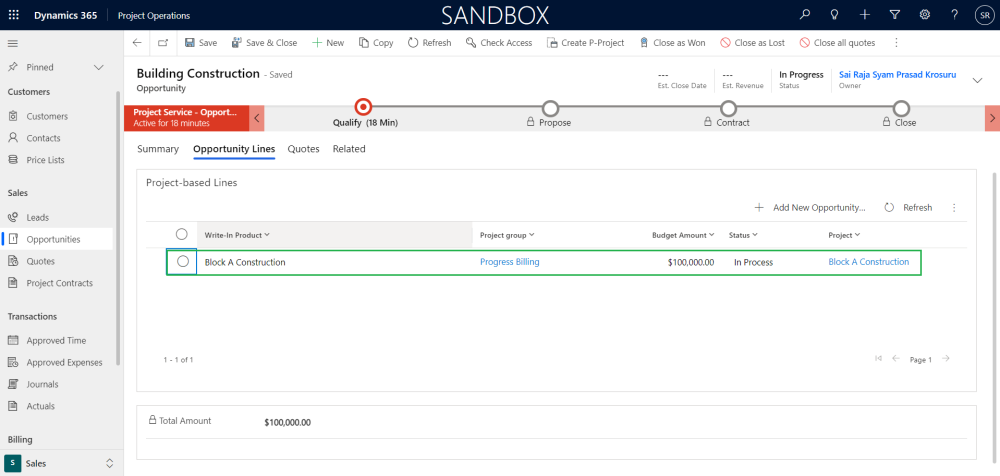Open Journals in the sidebar
Viewport: 1000px width, 476px height.
pos(42,383)
